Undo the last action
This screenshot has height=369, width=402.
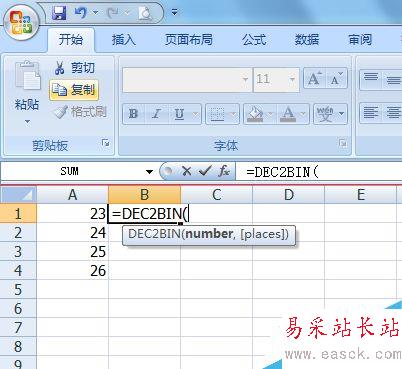pos(81,13)
